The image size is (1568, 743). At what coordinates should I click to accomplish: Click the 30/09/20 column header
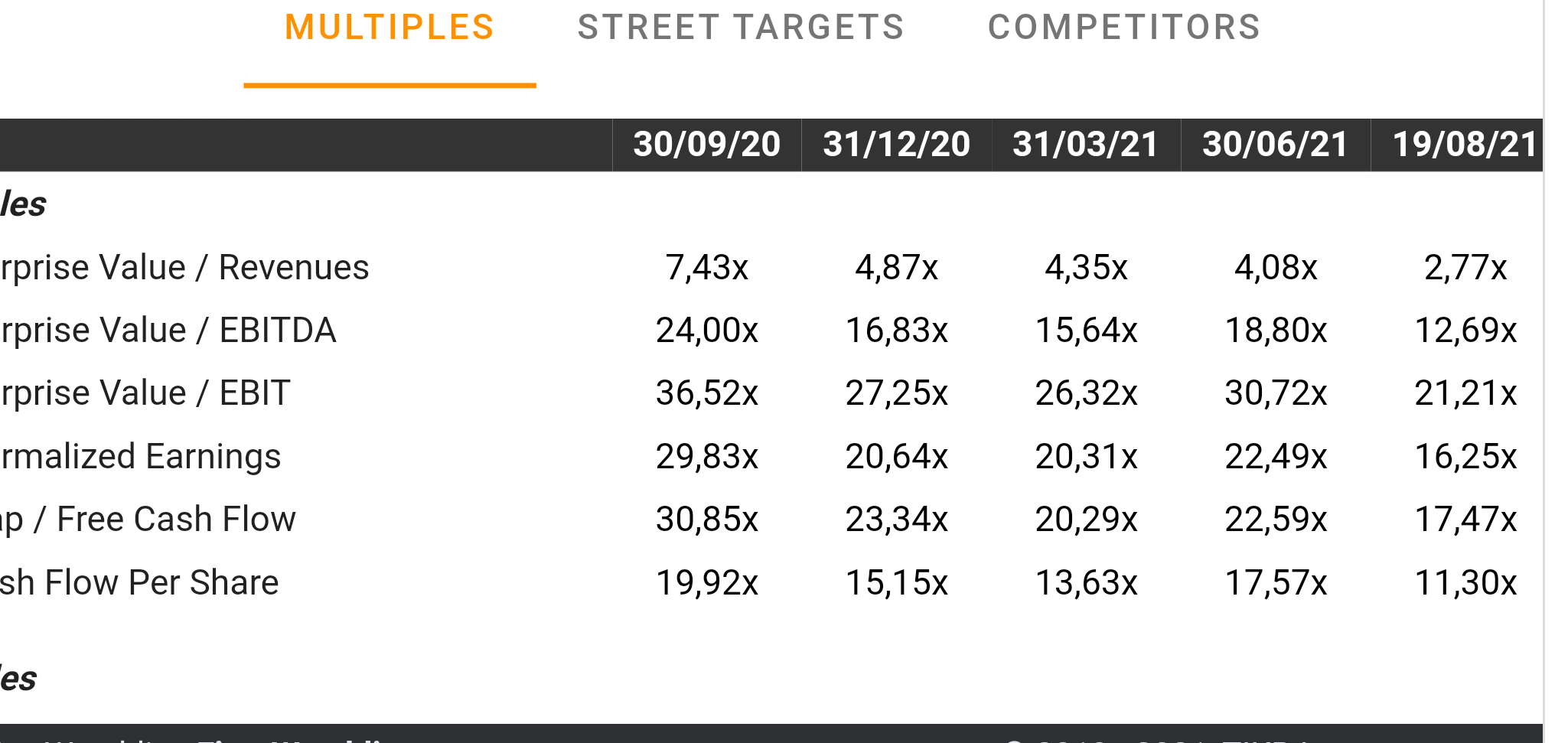coord(706,145)
